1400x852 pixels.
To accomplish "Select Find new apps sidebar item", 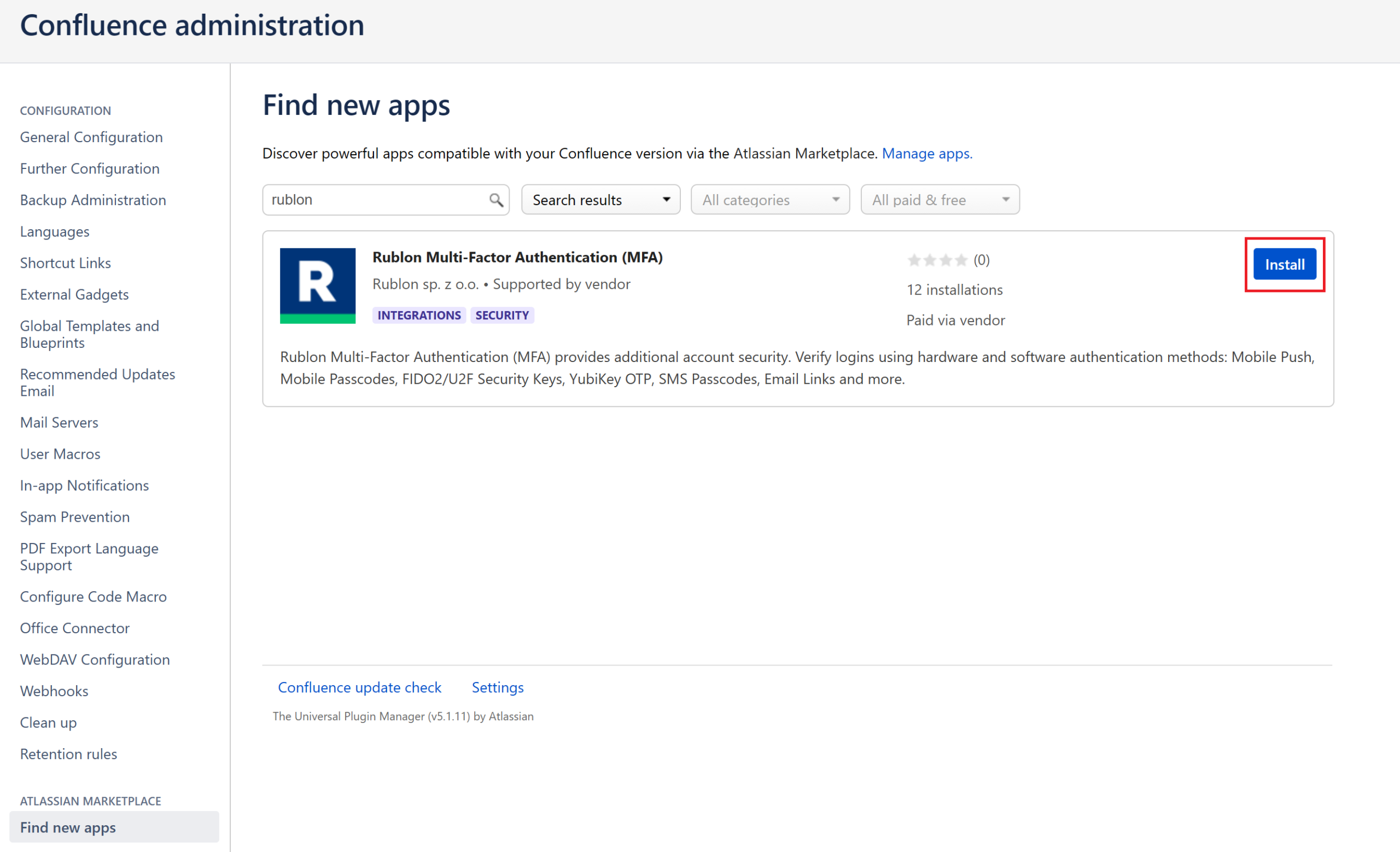I will [x=68, y=827].
